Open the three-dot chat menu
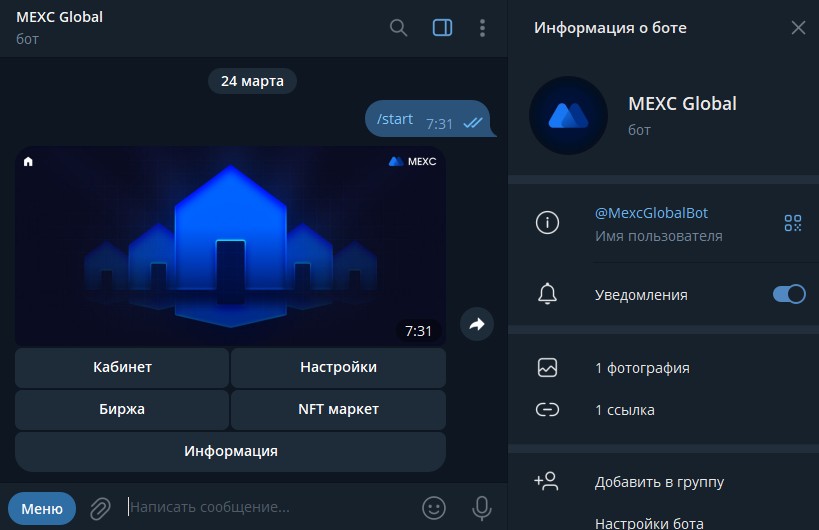Viewport: 819px width, 530px height. point(482,28)
